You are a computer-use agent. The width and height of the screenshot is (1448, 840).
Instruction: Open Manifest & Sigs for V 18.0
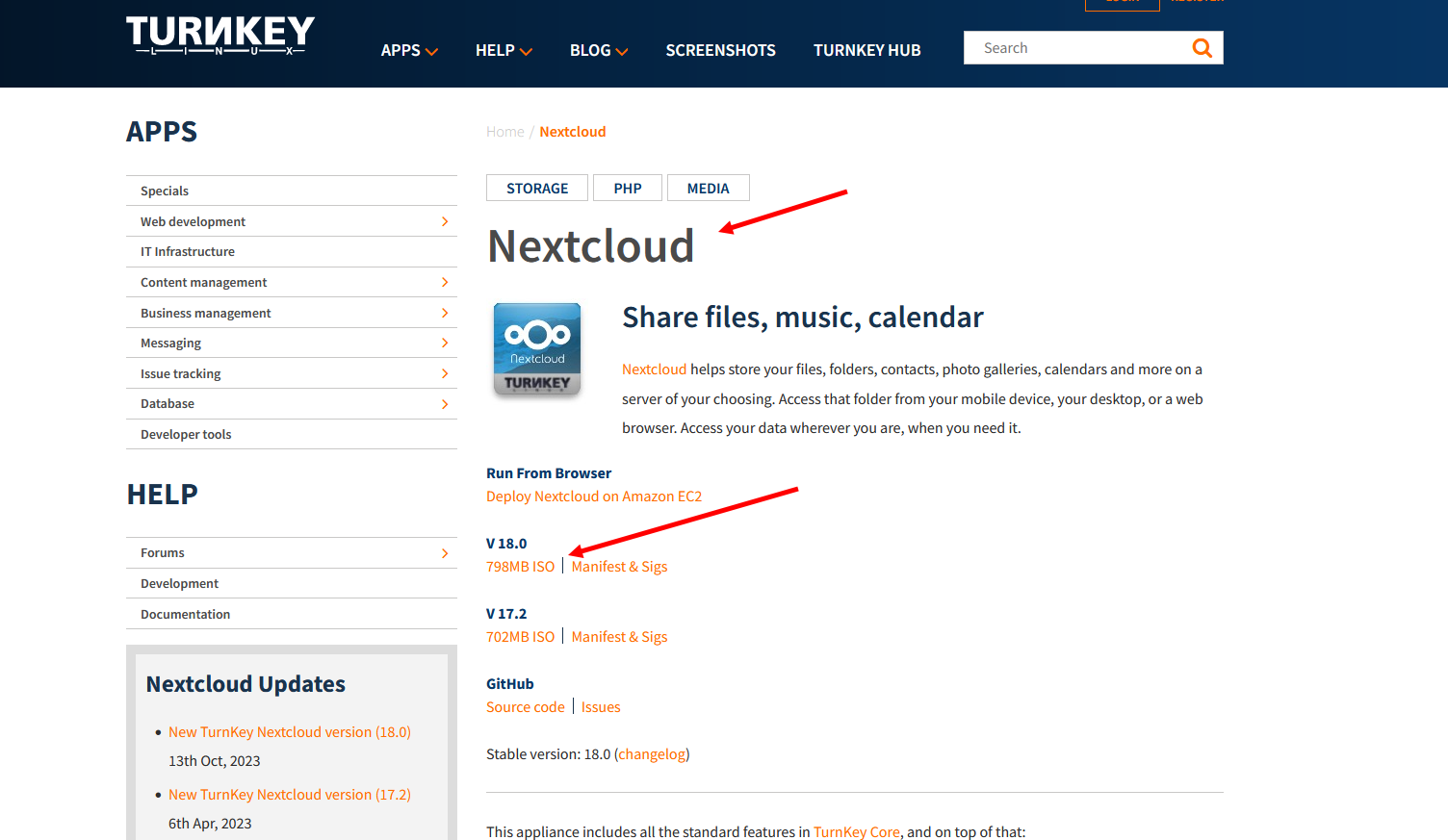tap(619, 567)
